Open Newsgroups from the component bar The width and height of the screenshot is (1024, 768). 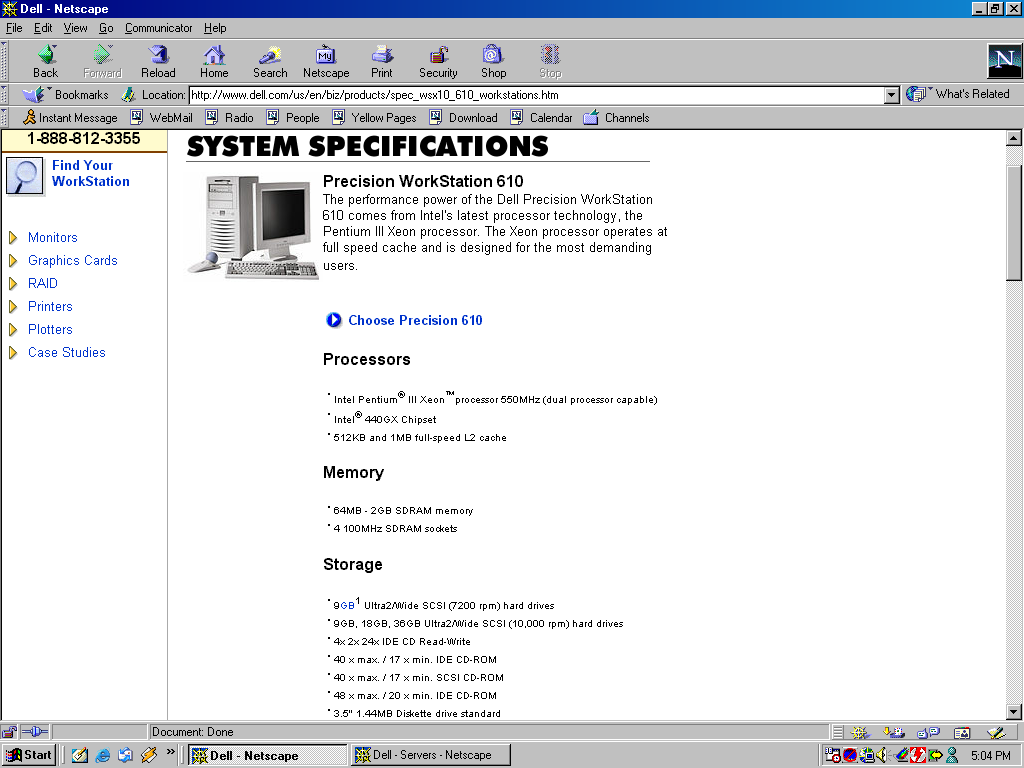927,733
